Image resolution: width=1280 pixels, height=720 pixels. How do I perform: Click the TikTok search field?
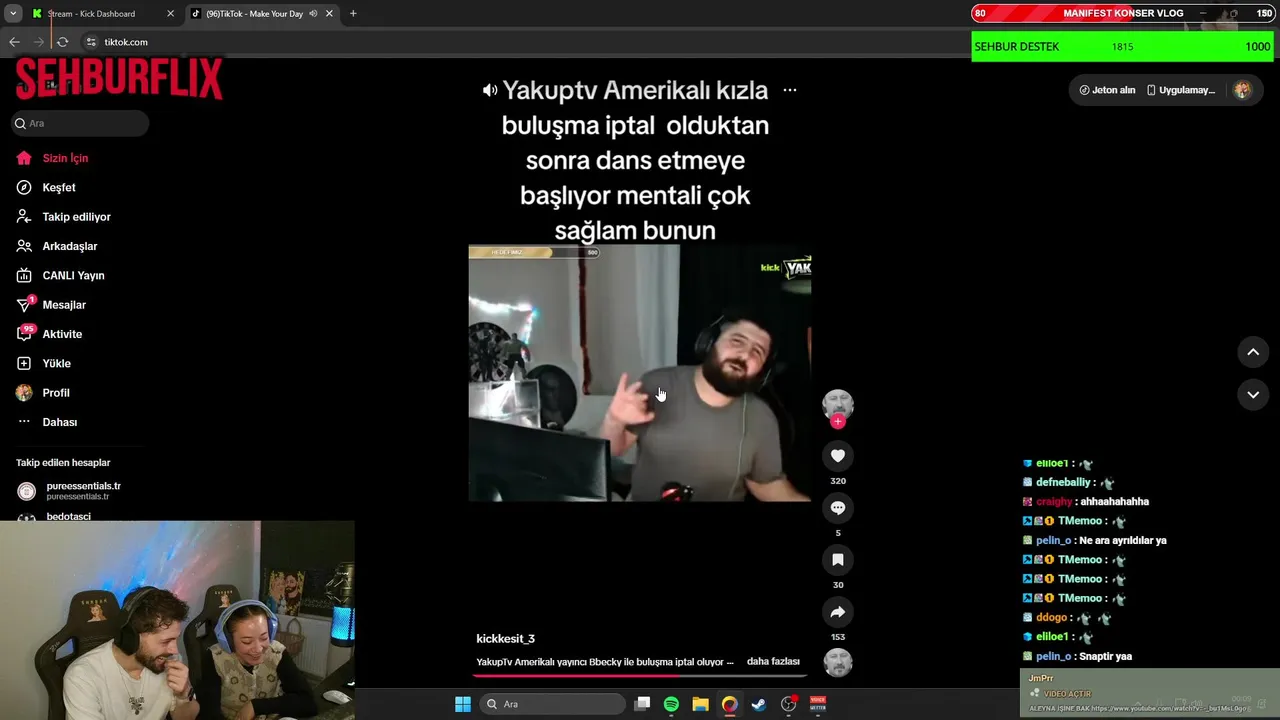[80, 123]
